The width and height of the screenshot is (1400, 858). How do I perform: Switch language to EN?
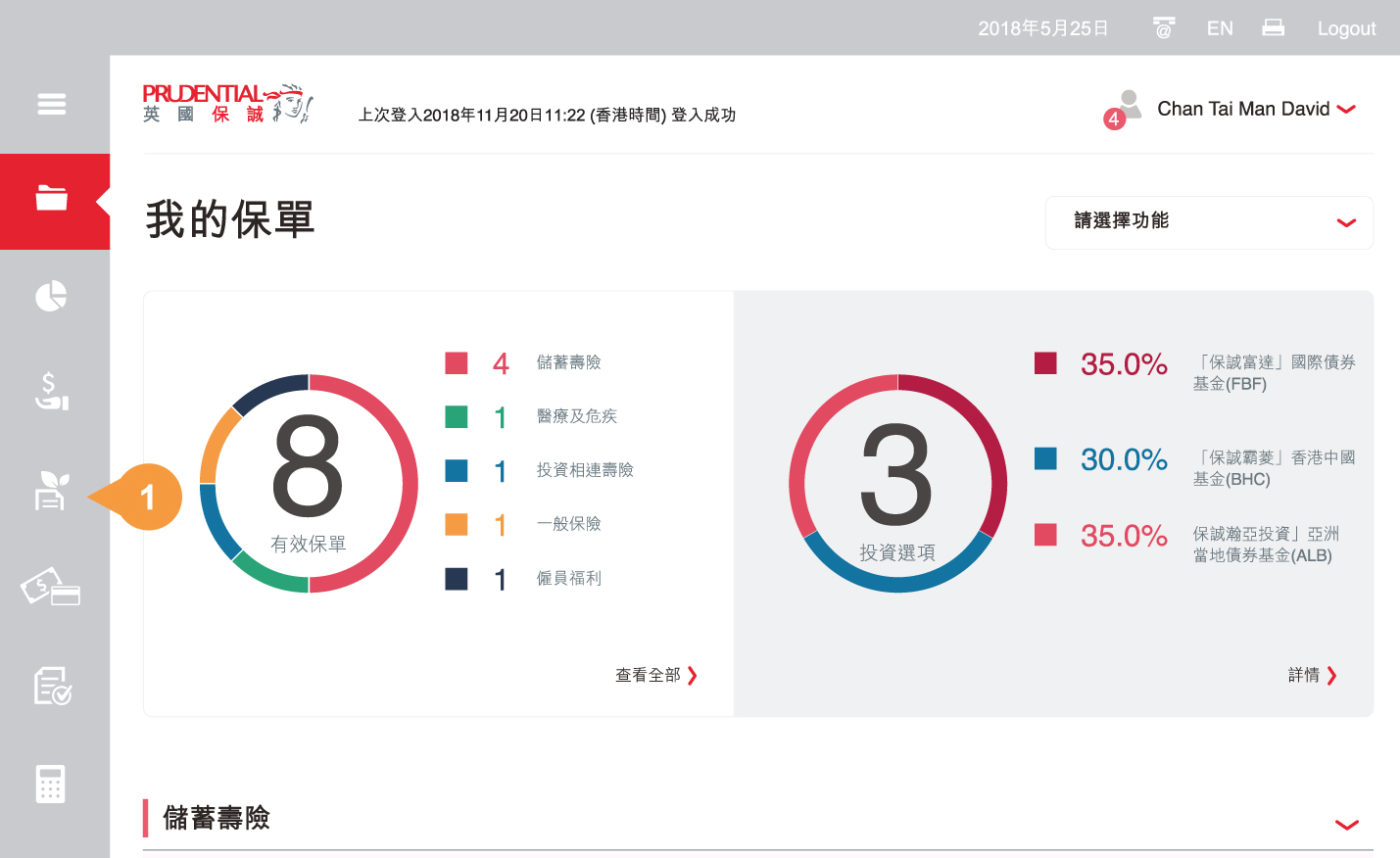1220,28
